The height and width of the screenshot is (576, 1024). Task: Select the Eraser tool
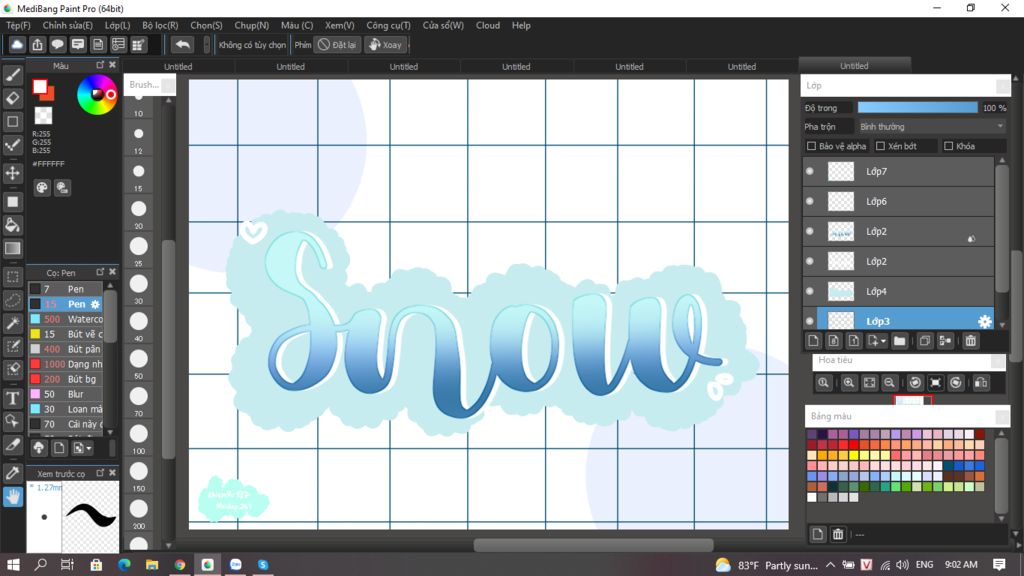[x=12, y=98]
